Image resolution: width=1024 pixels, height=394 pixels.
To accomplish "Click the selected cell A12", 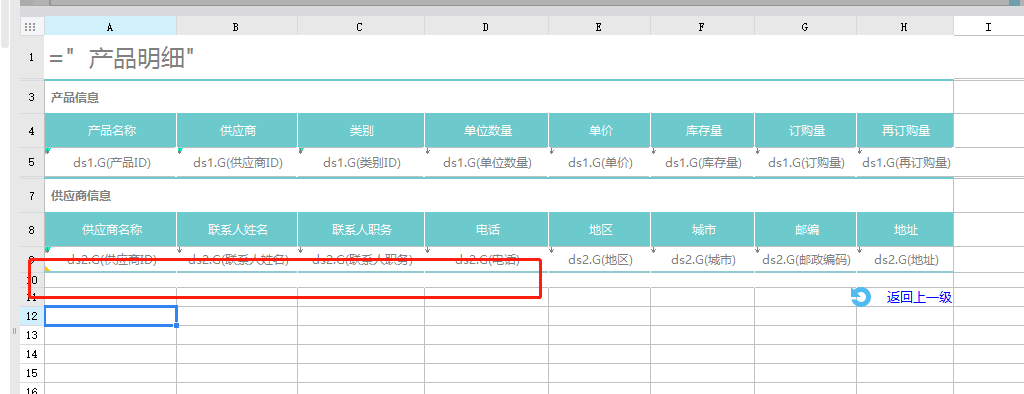I will [110, 316].
